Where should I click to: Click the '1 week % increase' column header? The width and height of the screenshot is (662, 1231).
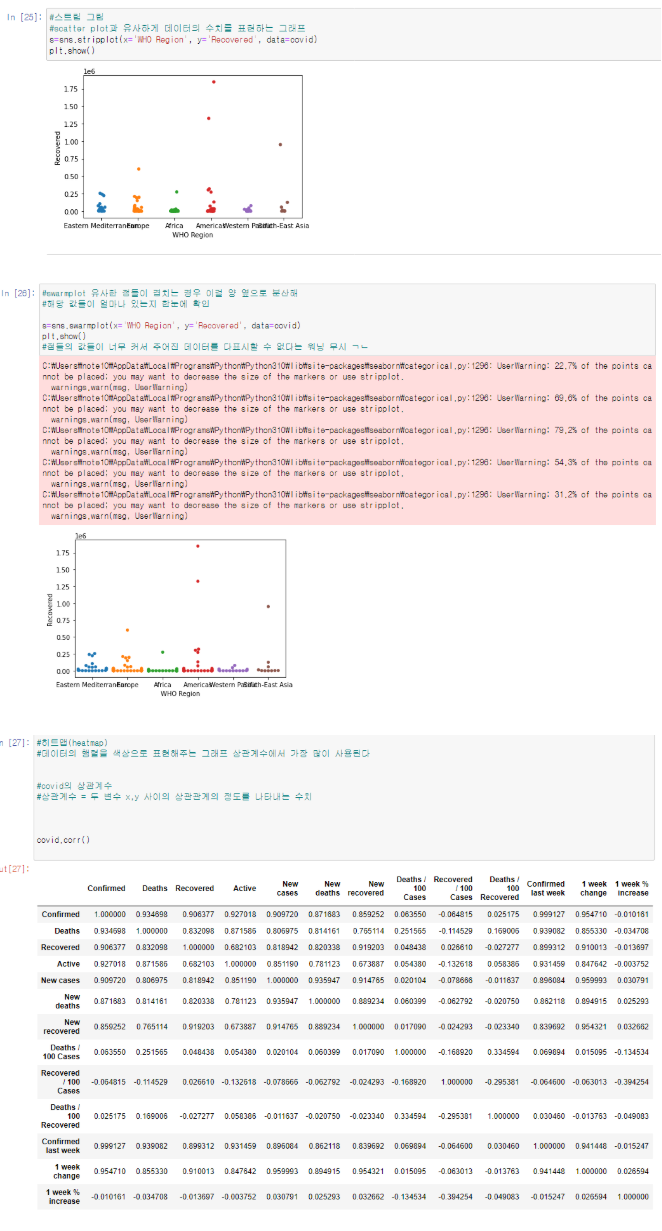point(632,888)
